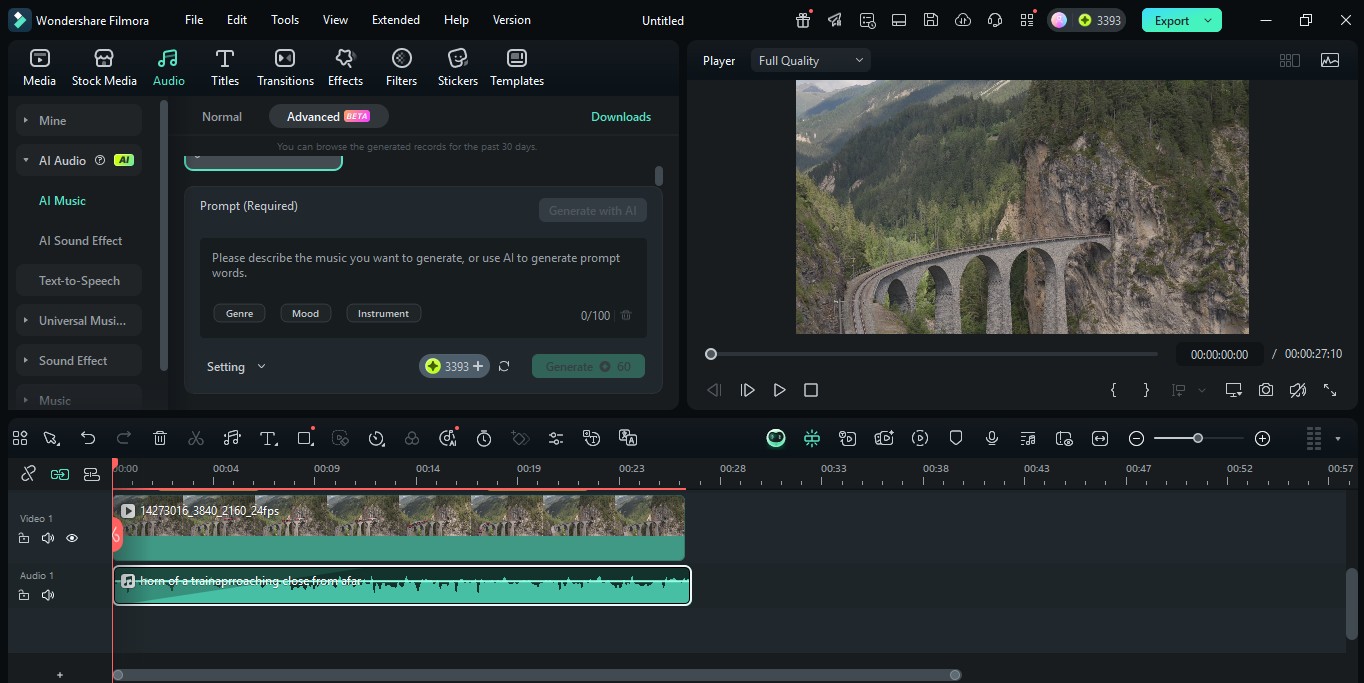Click the Delete trash icon in timeline toolbar
The height and width of the screenshot is (683, 1364).
(x=160, y=438)
